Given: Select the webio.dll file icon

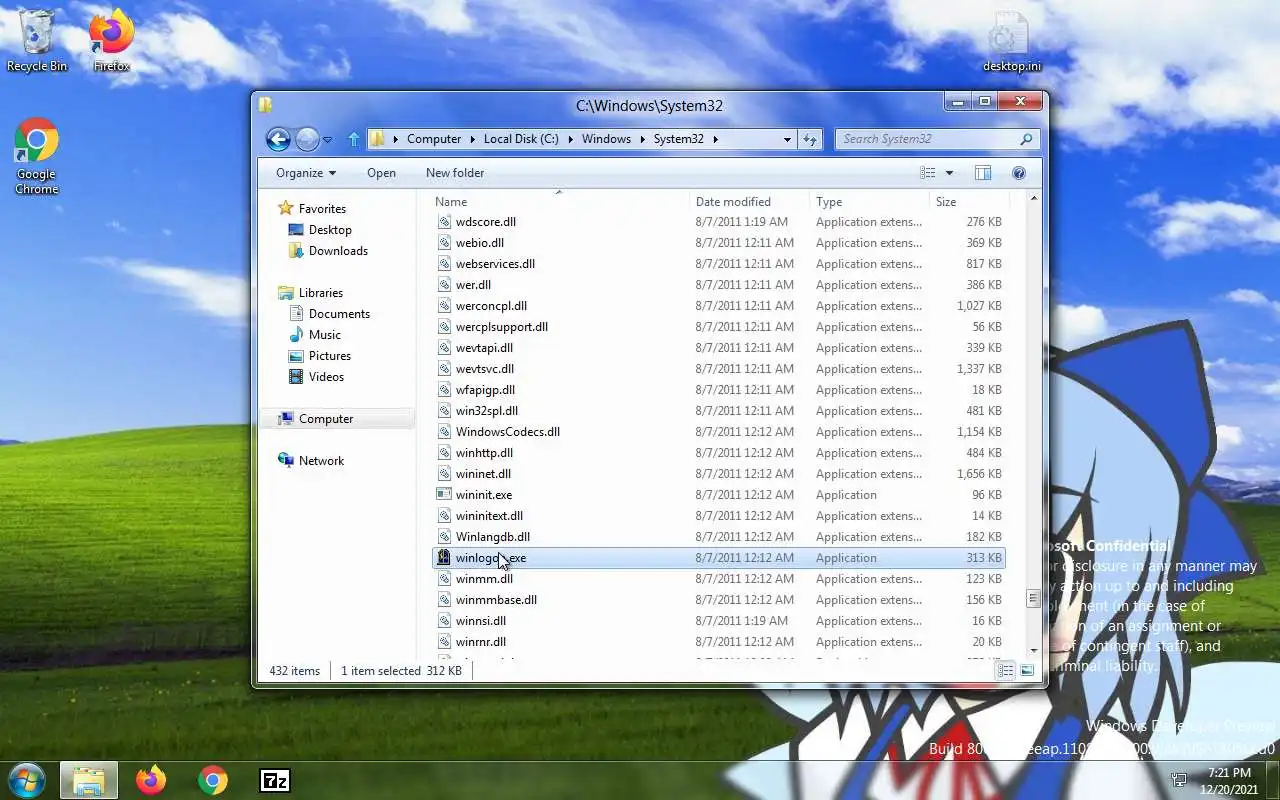Looking at the screenshot, I should click(x=445, y=242).
